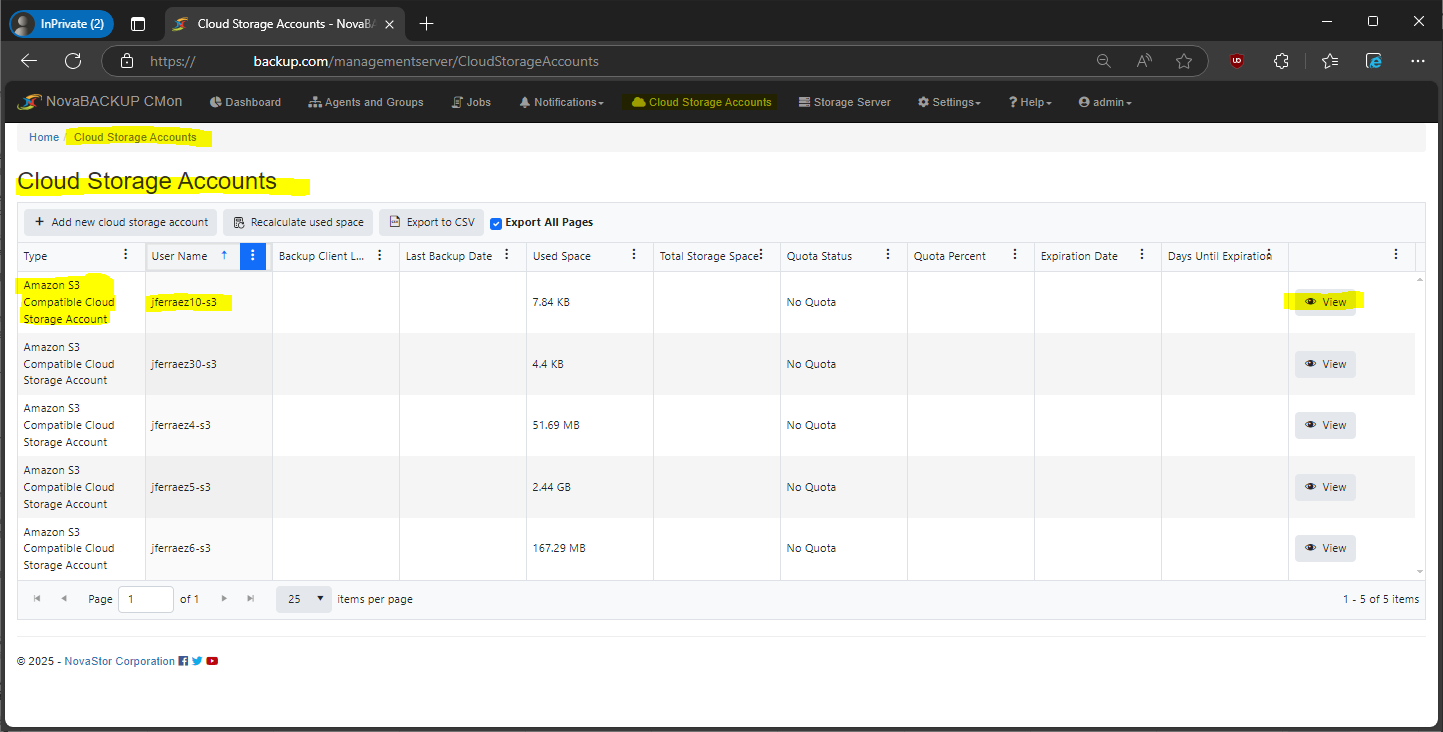The width and height of the screenshot is (1443, 732).
Task: Open the items per page dropdown
Action: pos(304,599)
